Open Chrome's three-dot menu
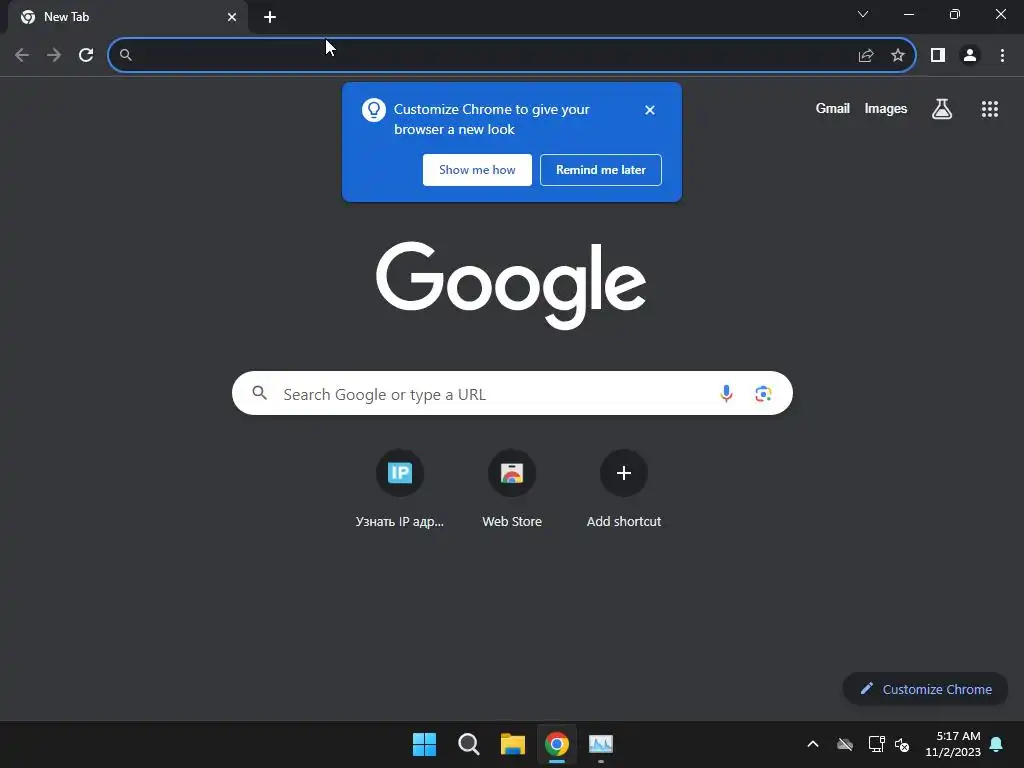This screenshot has height=768, width=1024. [x=1002, y=55]
